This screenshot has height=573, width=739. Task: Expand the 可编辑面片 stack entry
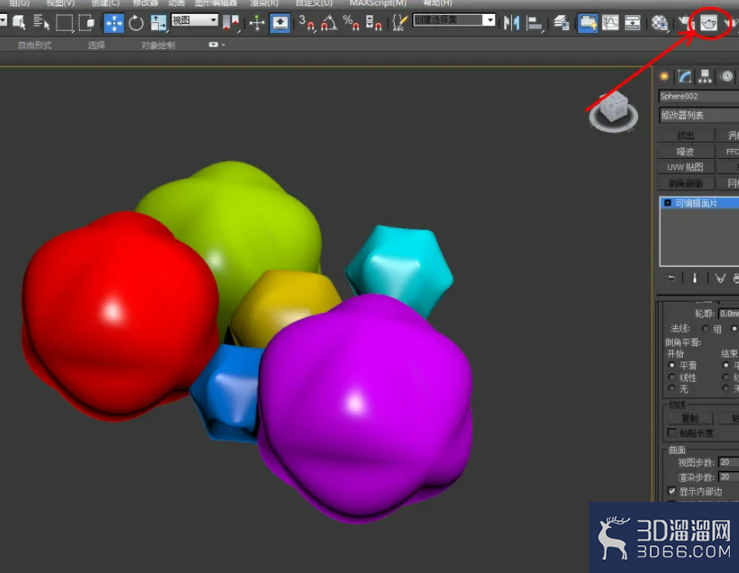click(667, 203)
